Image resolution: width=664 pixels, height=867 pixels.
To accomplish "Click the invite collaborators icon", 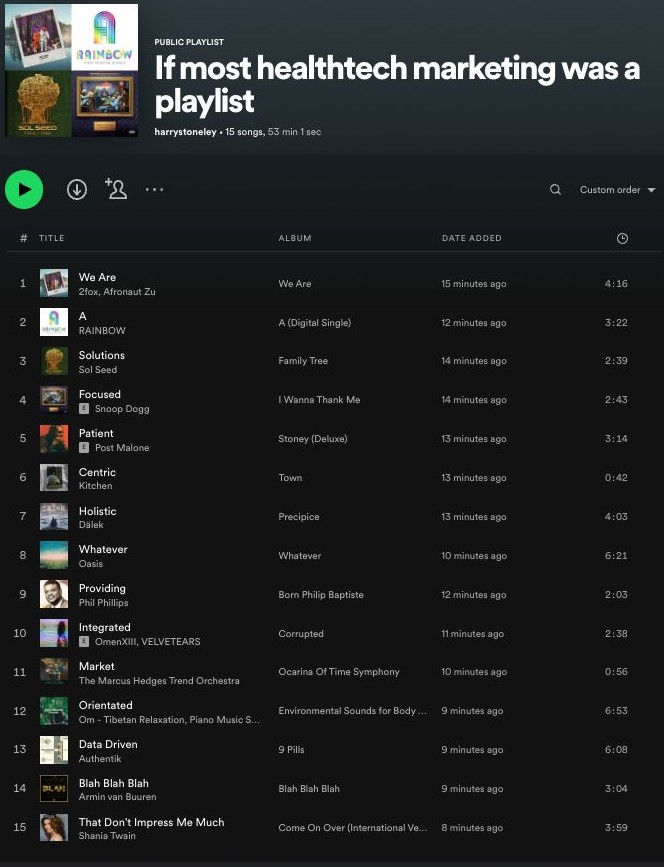I will [116, 189].
